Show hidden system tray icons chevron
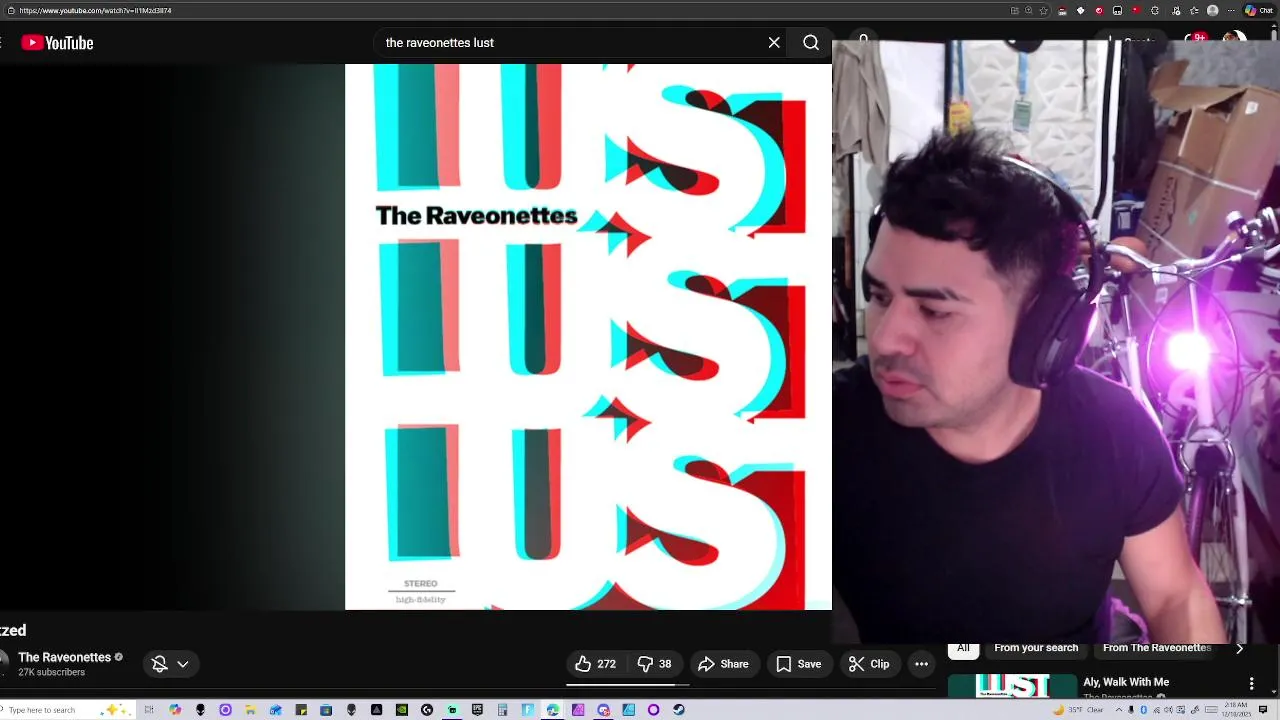The width and height of the screenshot is (1280, 720). 1119,710
